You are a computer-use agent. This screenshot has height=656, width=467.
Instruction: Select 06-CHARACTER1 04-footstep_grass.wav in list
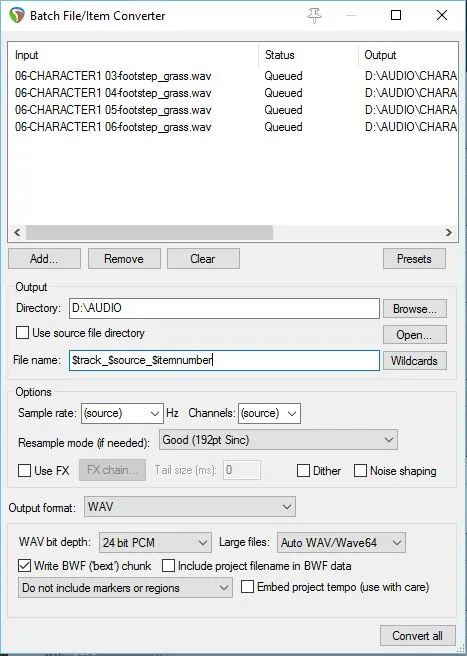click(113, 93)
